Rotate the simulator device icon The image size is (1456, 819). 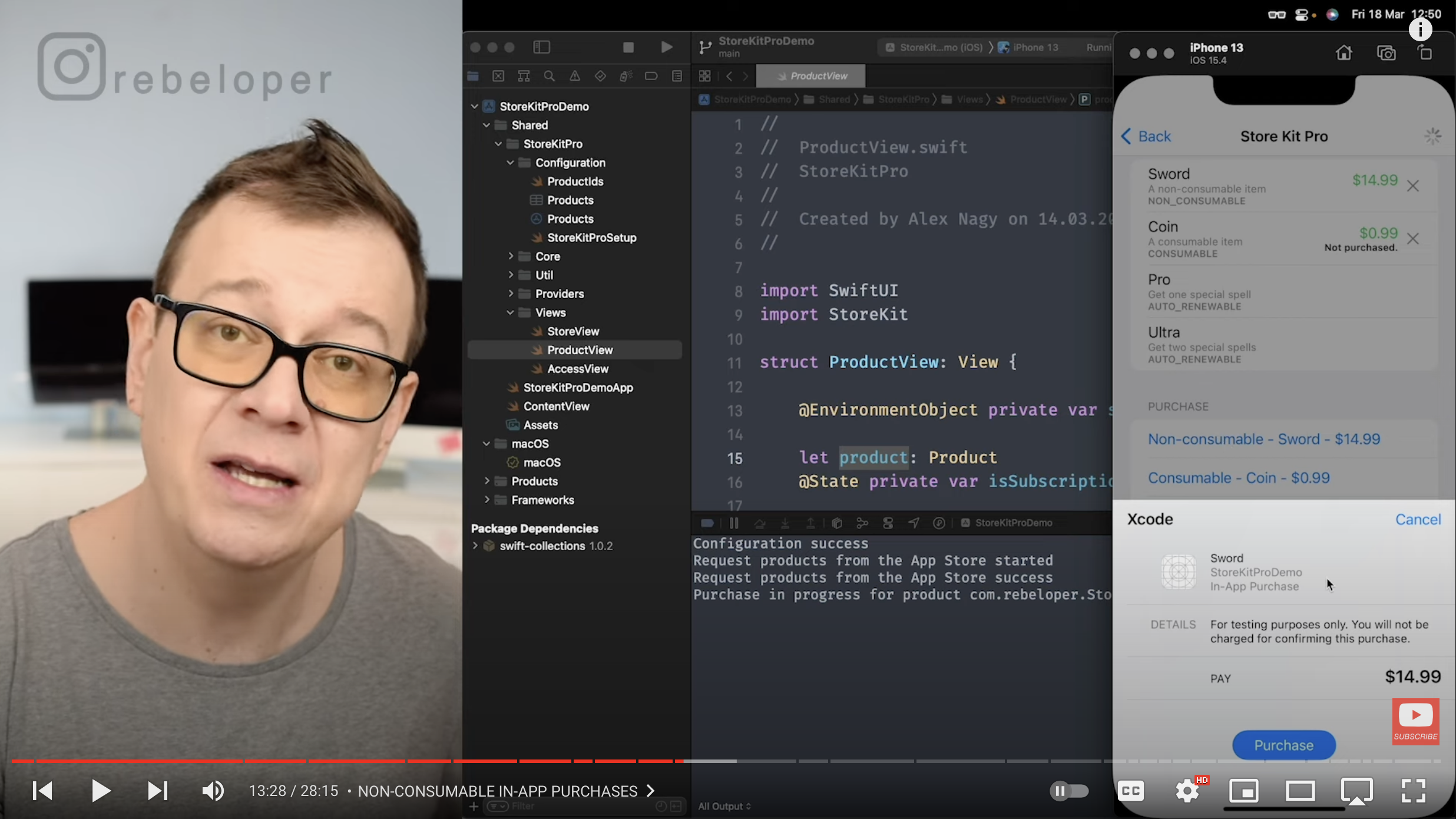(x=1425, y=52)
